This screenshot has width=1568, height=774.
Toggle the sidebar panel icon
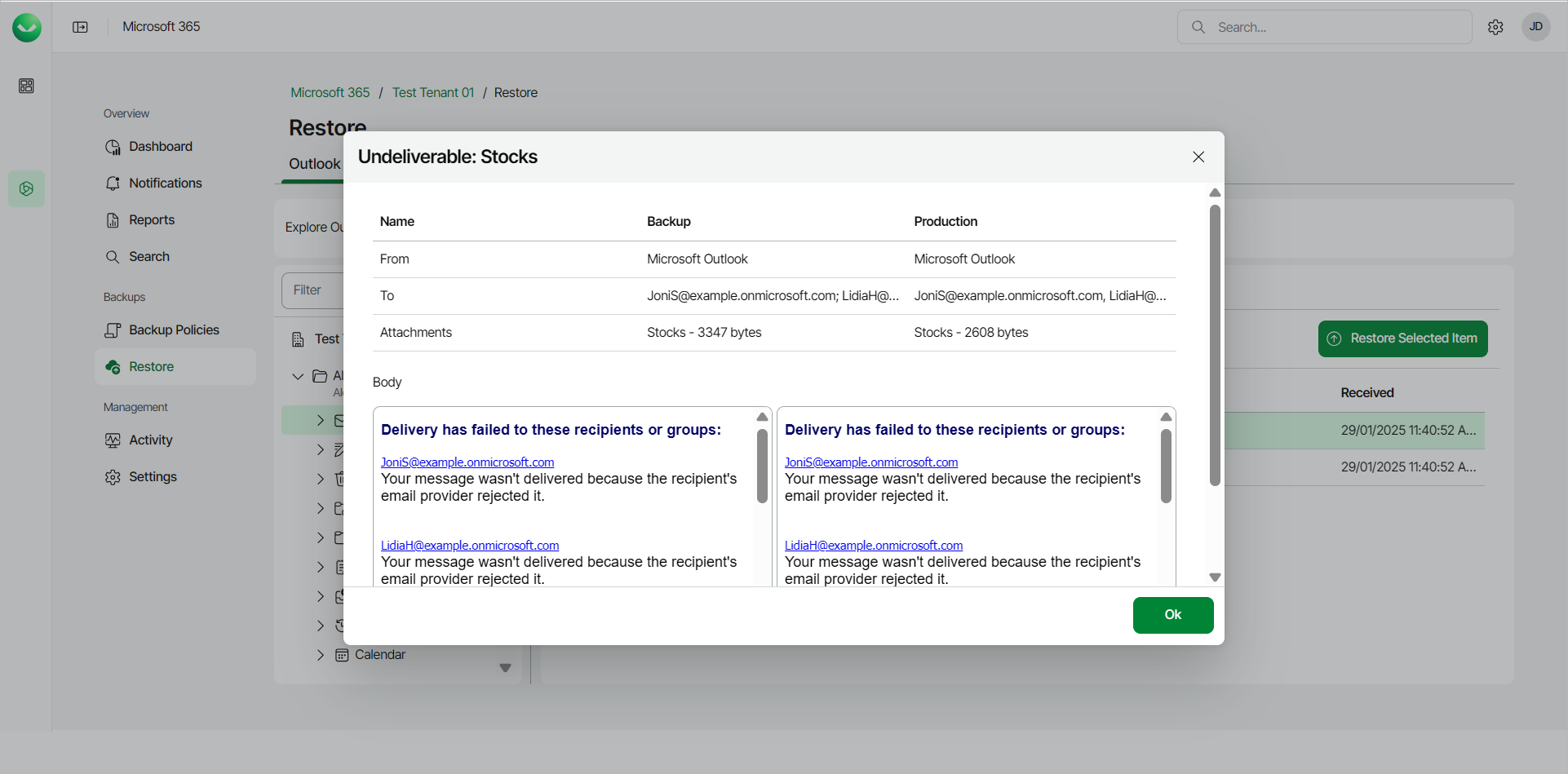(x=80, y=27)
